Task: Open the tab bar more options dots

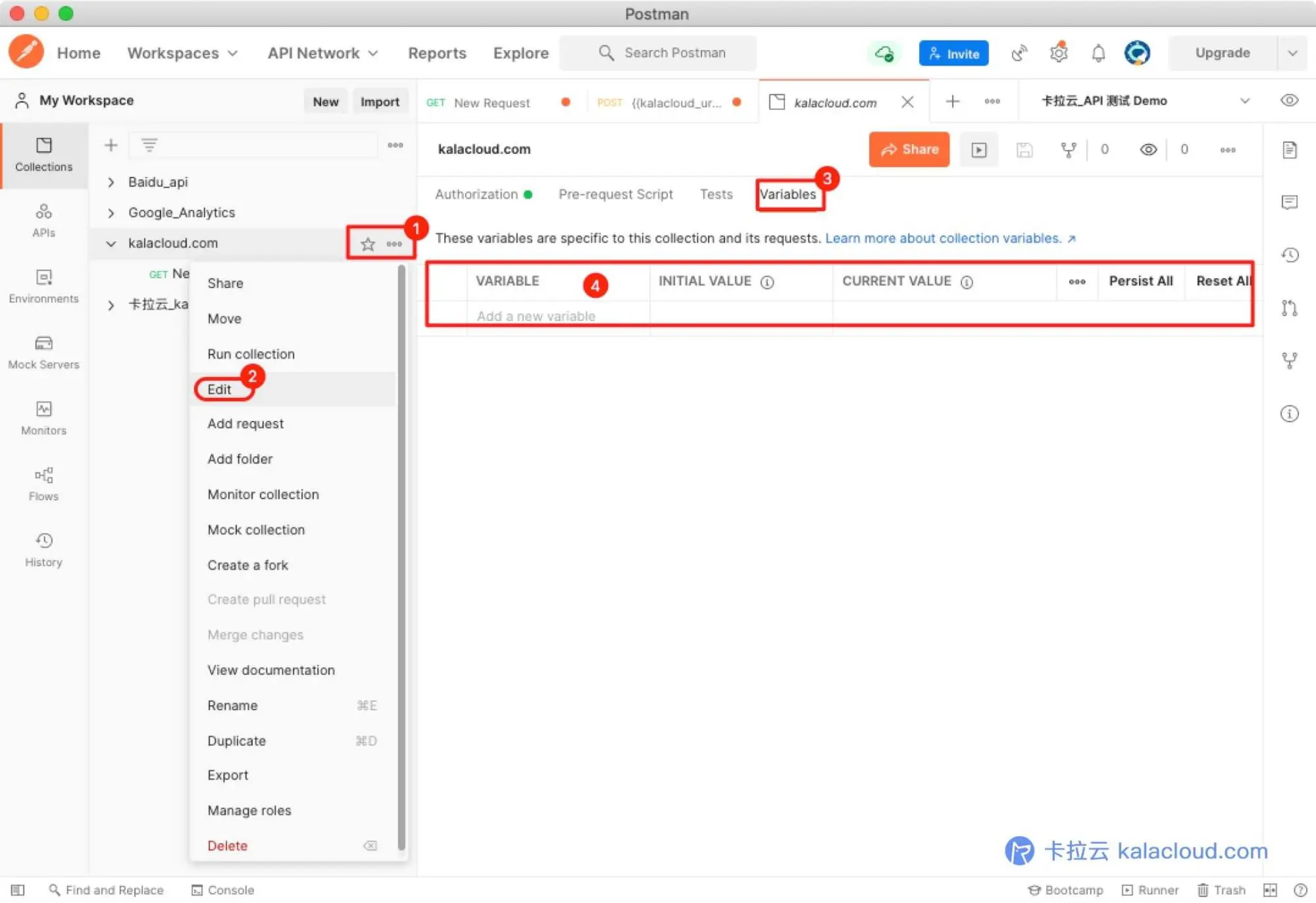Action: [992, 101]
